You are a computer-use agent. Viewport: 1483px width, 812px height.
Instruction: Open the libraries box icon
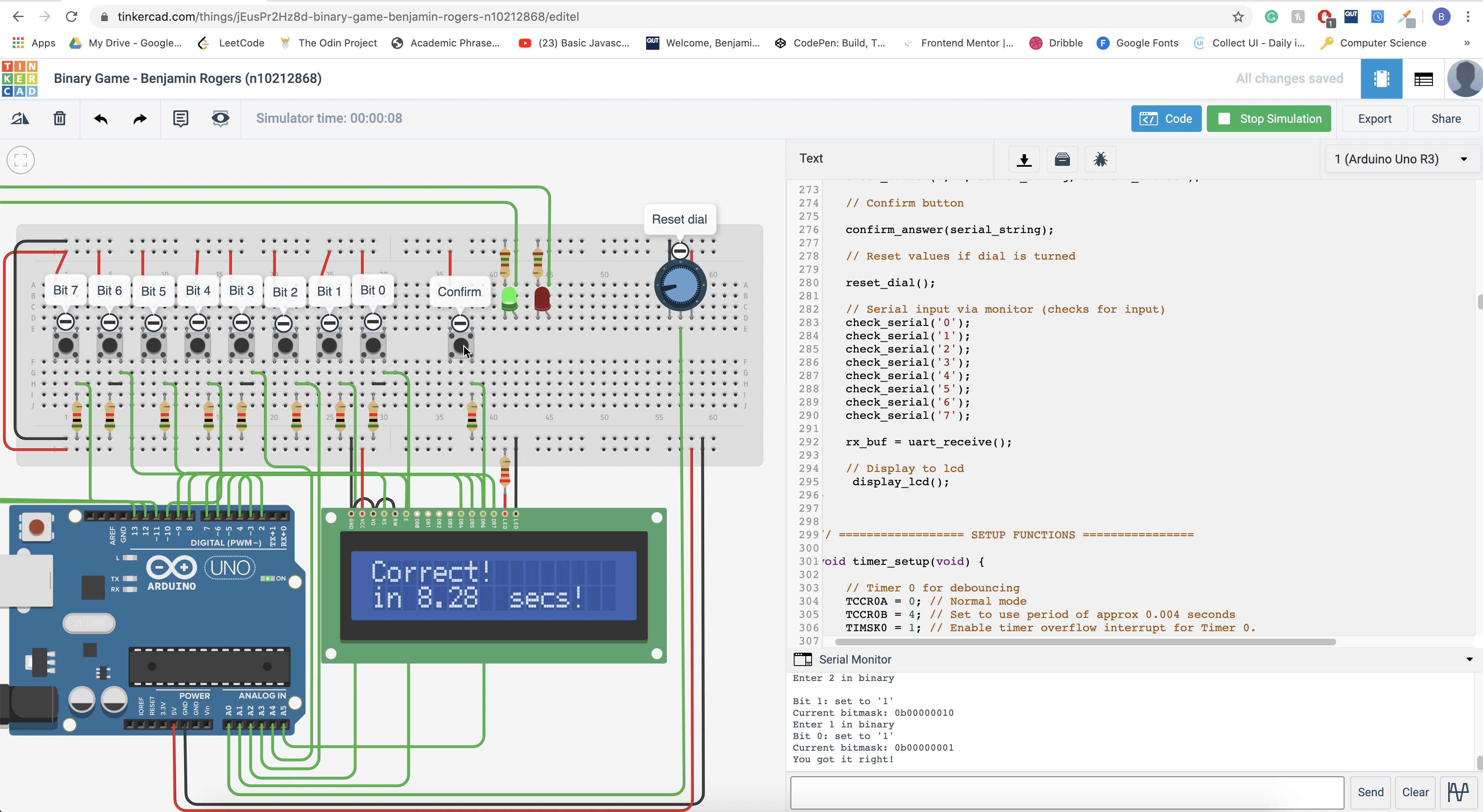pyautogui.click(x=1062, y=160)
